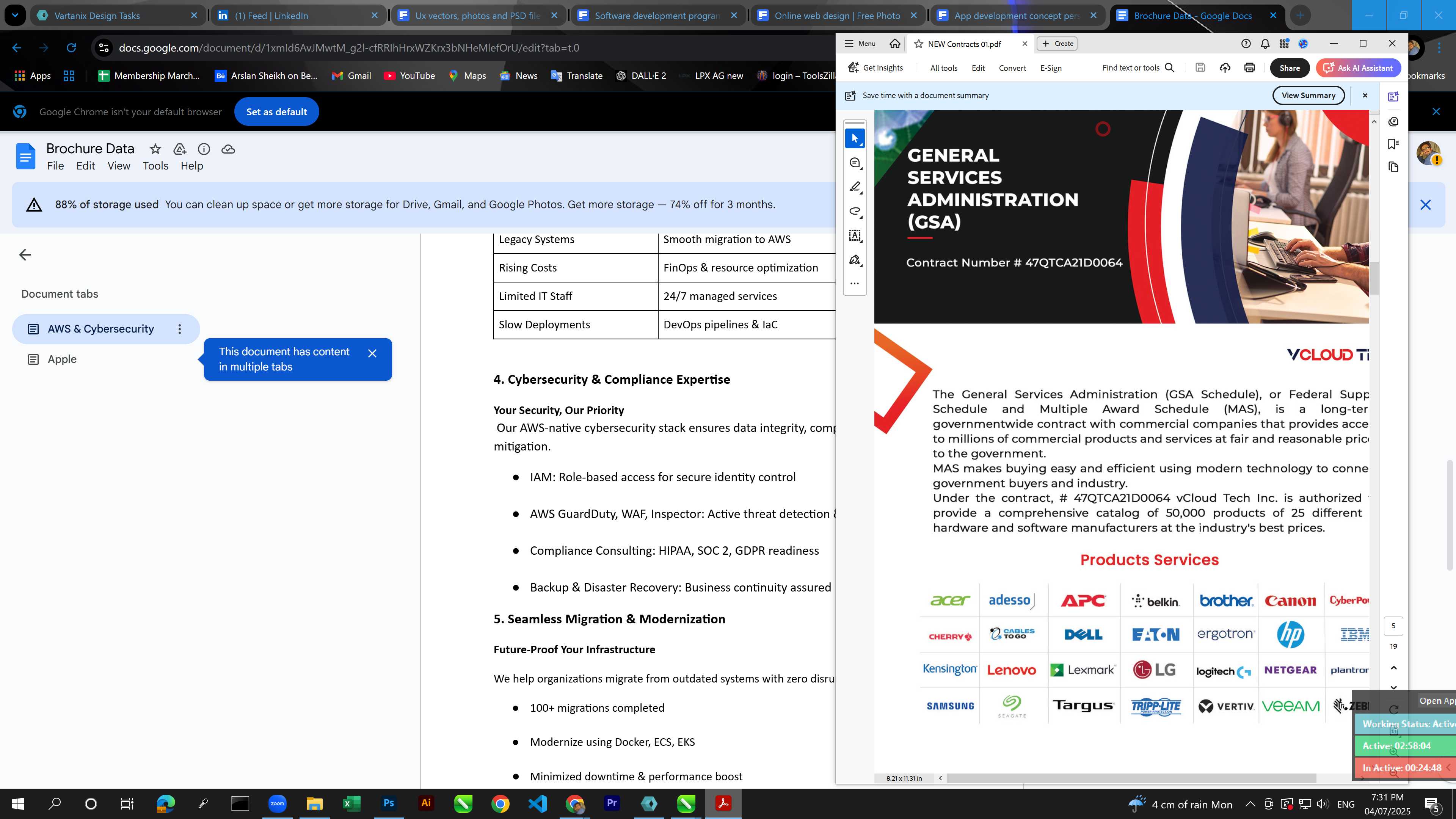1456x819 pixels.
Task: Print the PDF with the printer icon
Action: coord(1250,68)
